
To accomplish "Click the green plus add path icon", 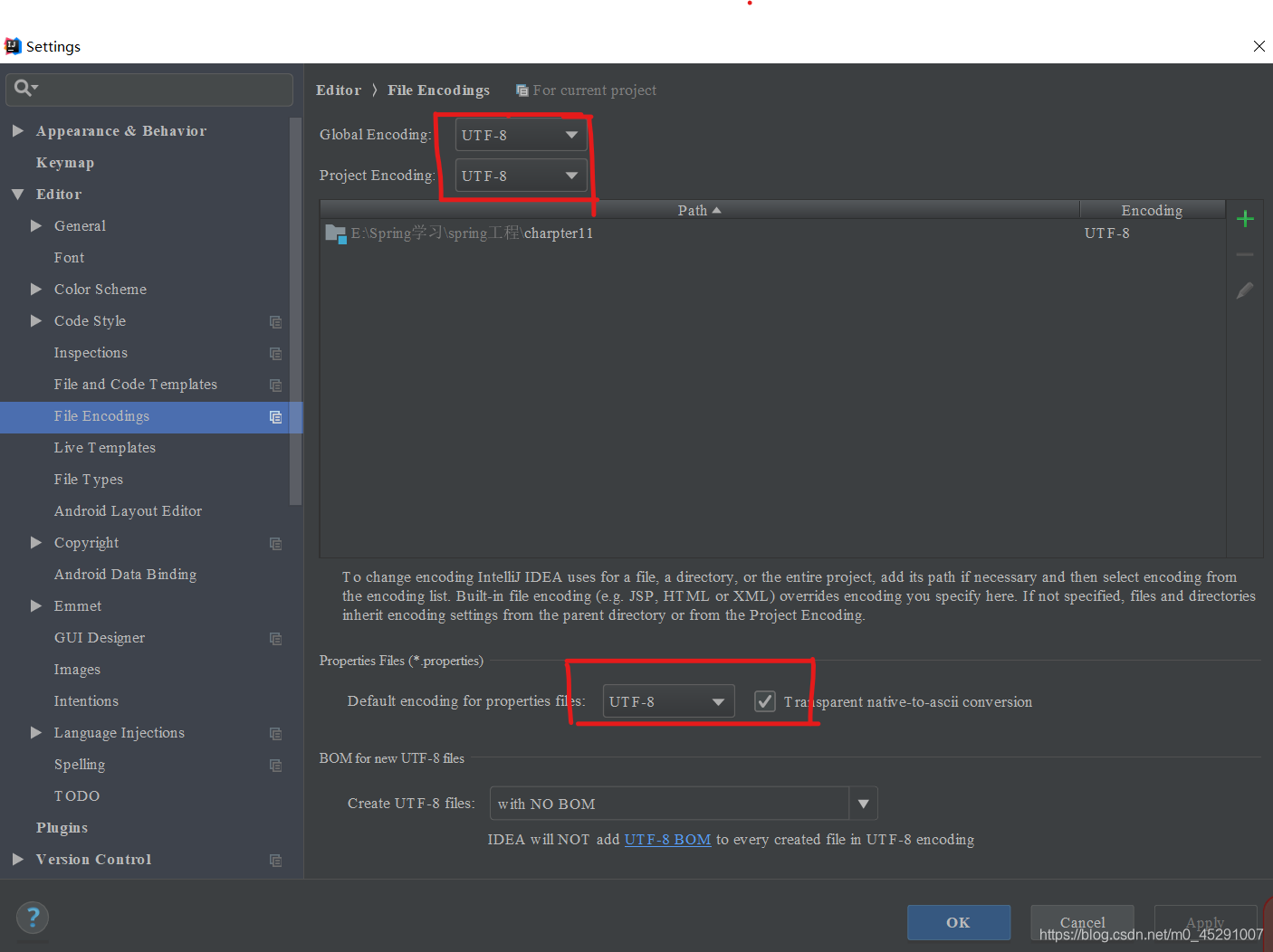I will point(1245,219).
